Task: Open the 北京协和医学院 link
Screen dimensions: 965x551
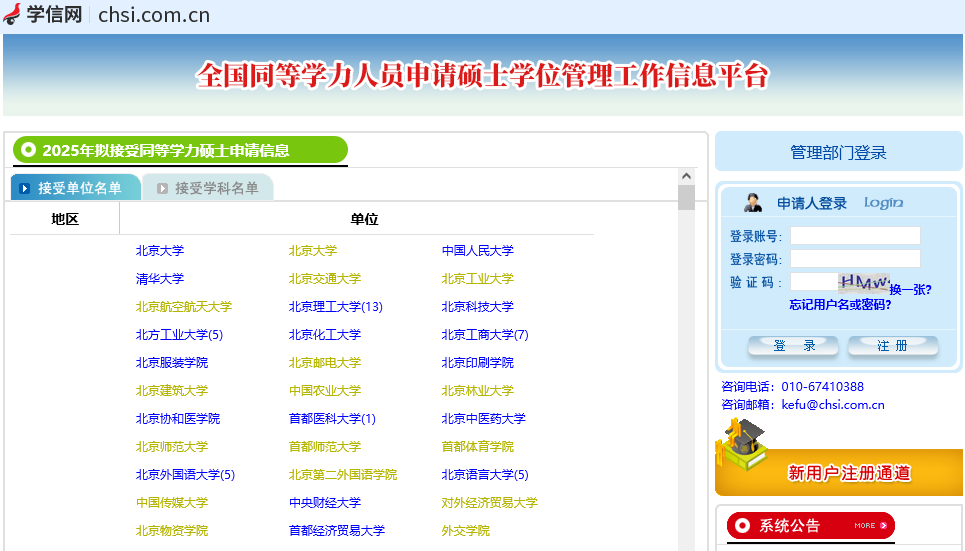Action: click(x=178, y=419)
